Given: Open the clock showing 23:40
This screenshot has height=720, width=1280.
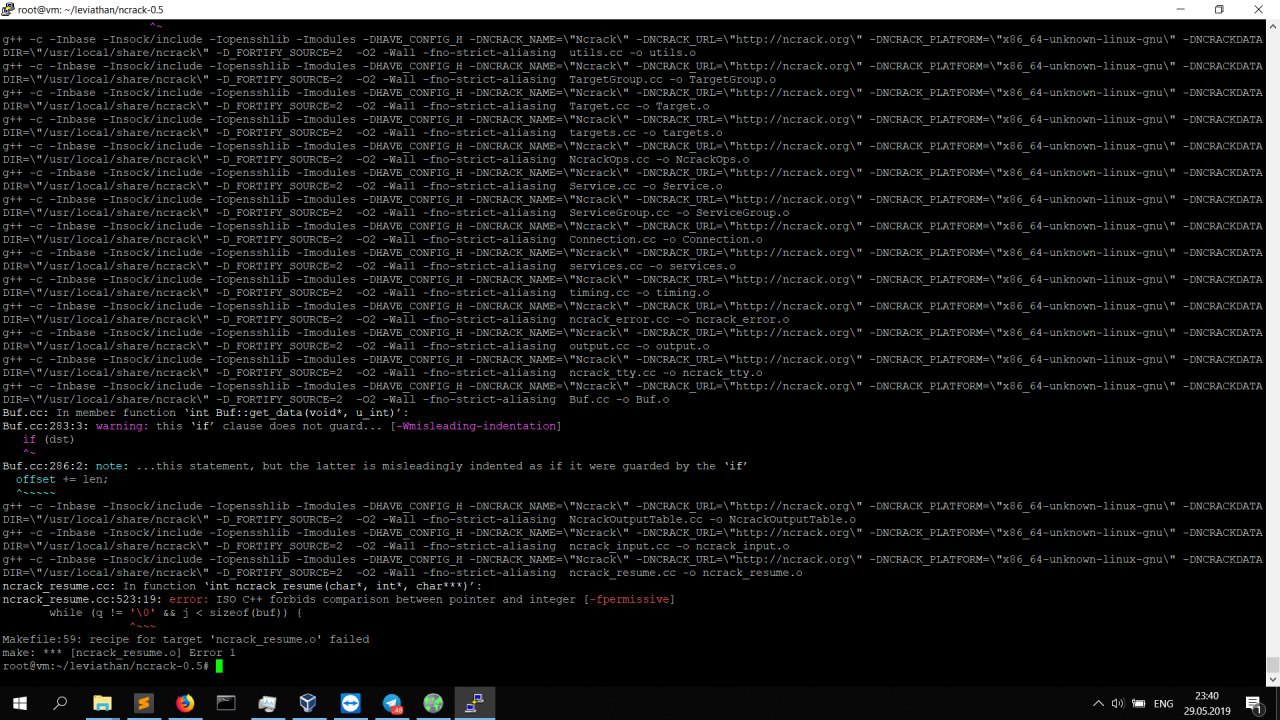Looking at the screenshot, I should tap(1206, 703).
